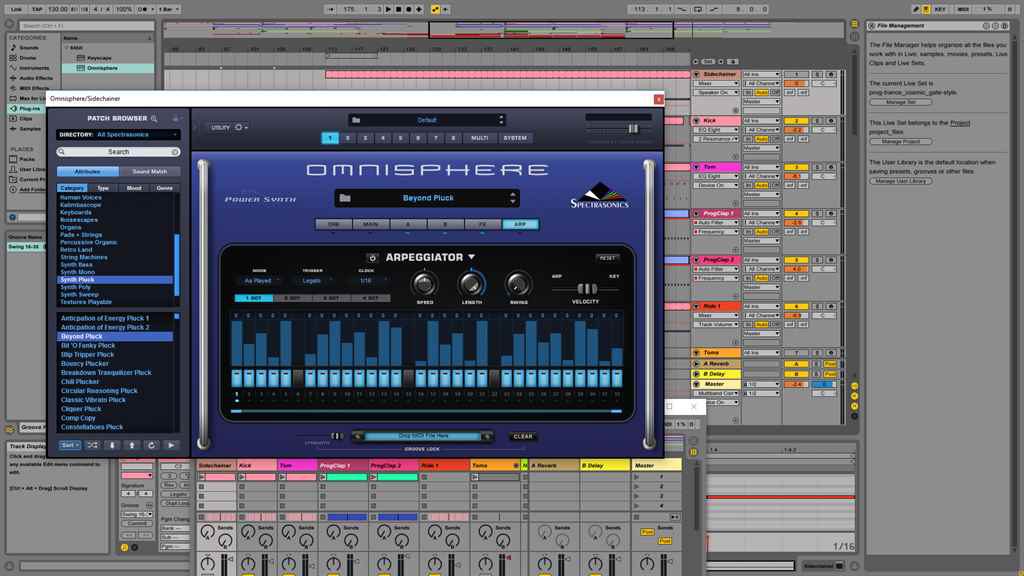
Task: Select Audio Effects in Live browser
Action: (36, 78)
